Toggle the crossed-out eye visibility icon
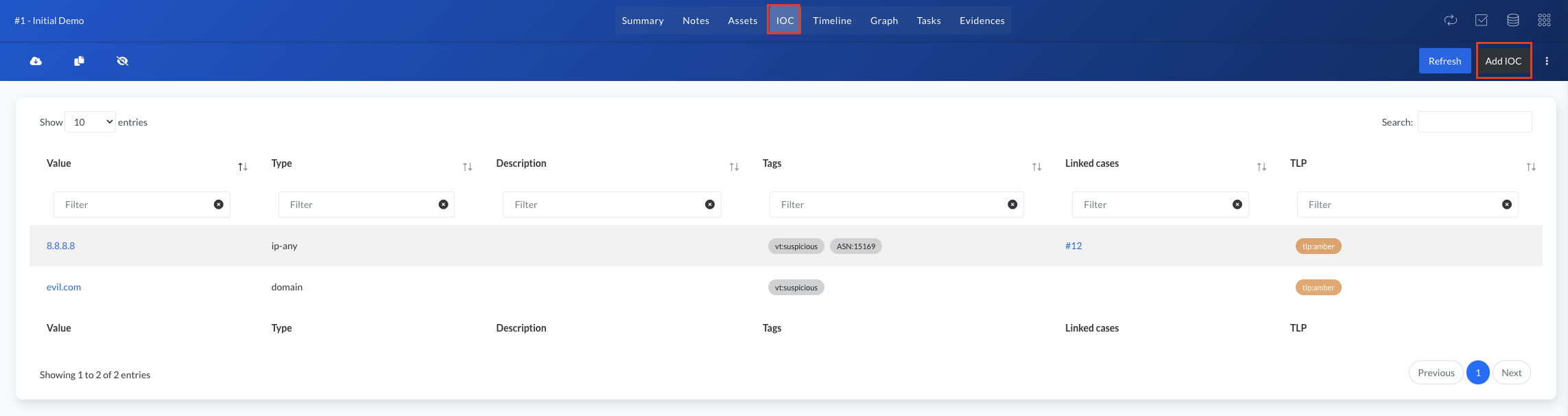 [123, 61]
